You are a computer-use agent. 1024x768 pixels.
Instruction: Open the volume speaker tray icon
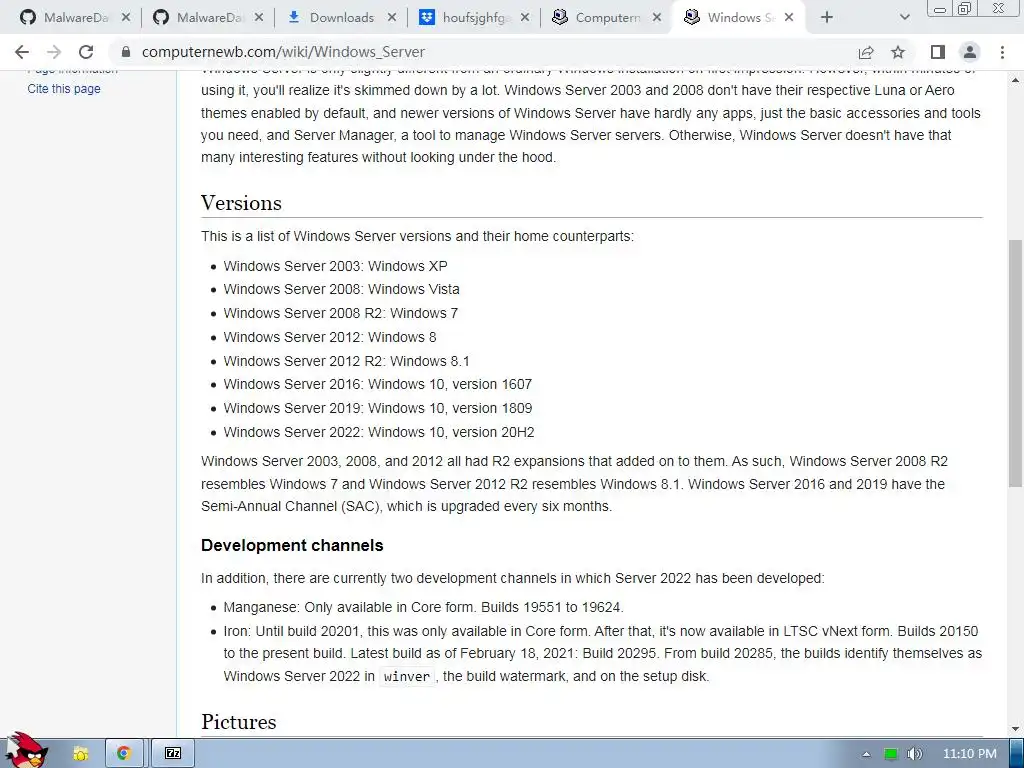[x=914, y=754]
